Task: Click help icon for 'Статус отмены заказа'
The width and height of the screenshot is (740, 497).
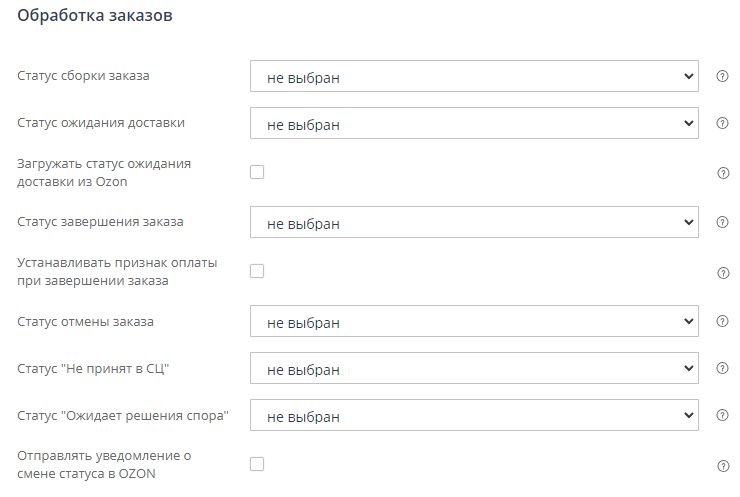Action: click(x=722, y=322)
